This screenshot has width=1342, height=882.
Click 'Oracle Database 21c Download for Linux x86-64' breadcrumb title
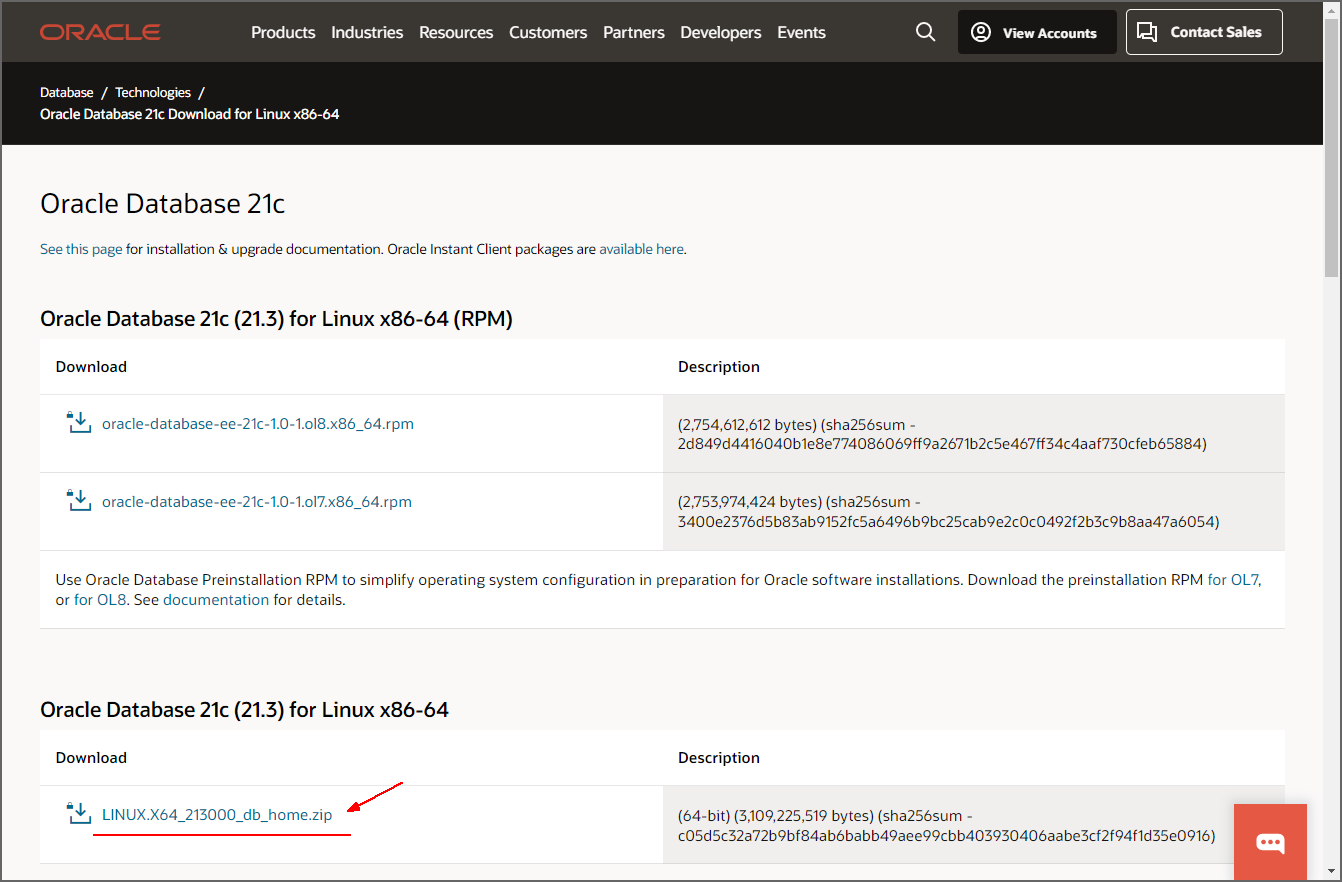click(190, 114)
